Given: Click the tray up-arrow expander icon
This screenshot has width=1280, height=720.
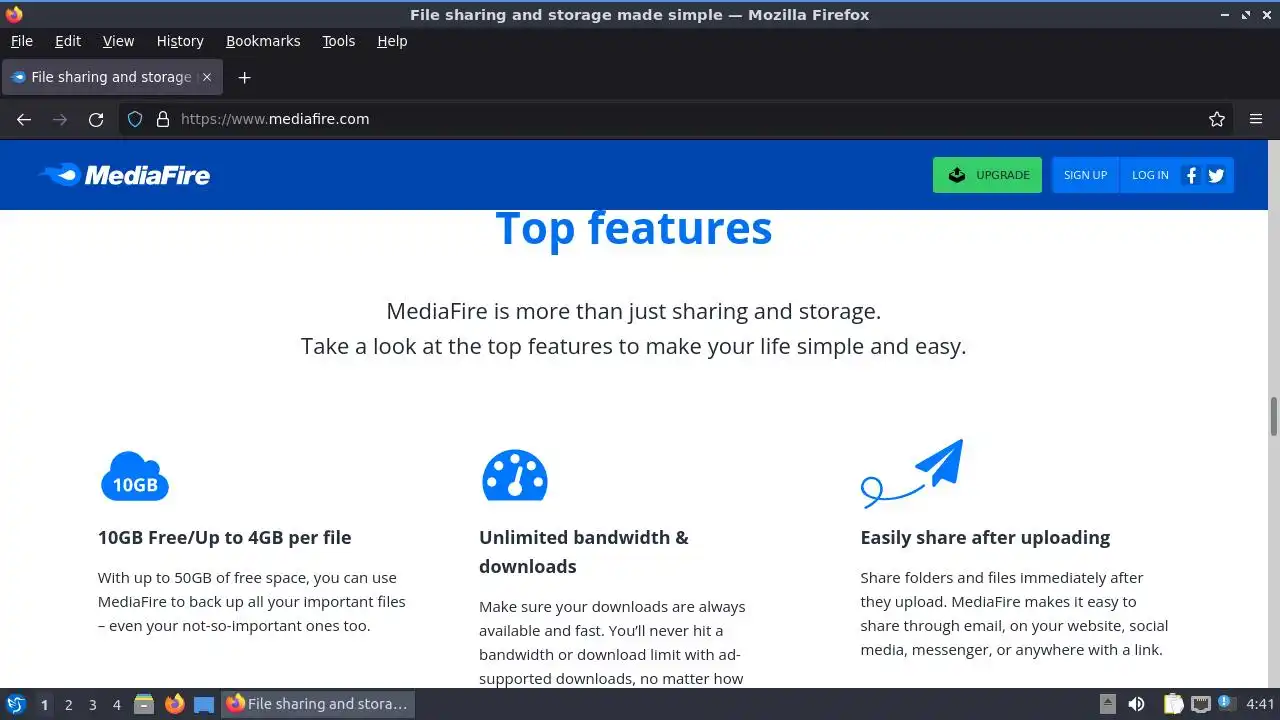Looking at the screenshot, I should [x=1107, y=704].
